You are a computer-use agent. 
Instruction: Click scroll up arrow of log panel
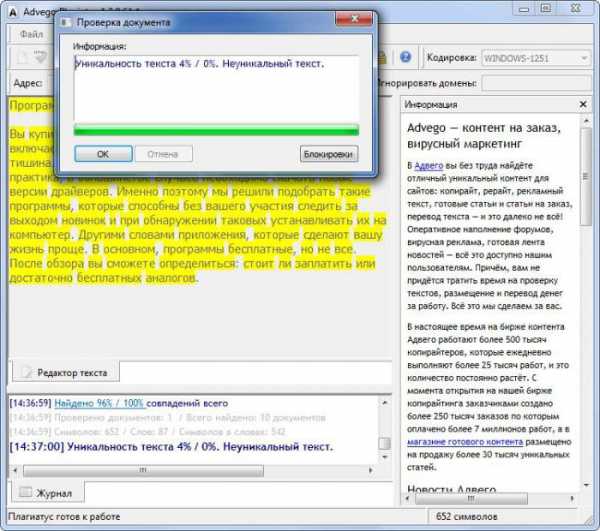[385, 402]
